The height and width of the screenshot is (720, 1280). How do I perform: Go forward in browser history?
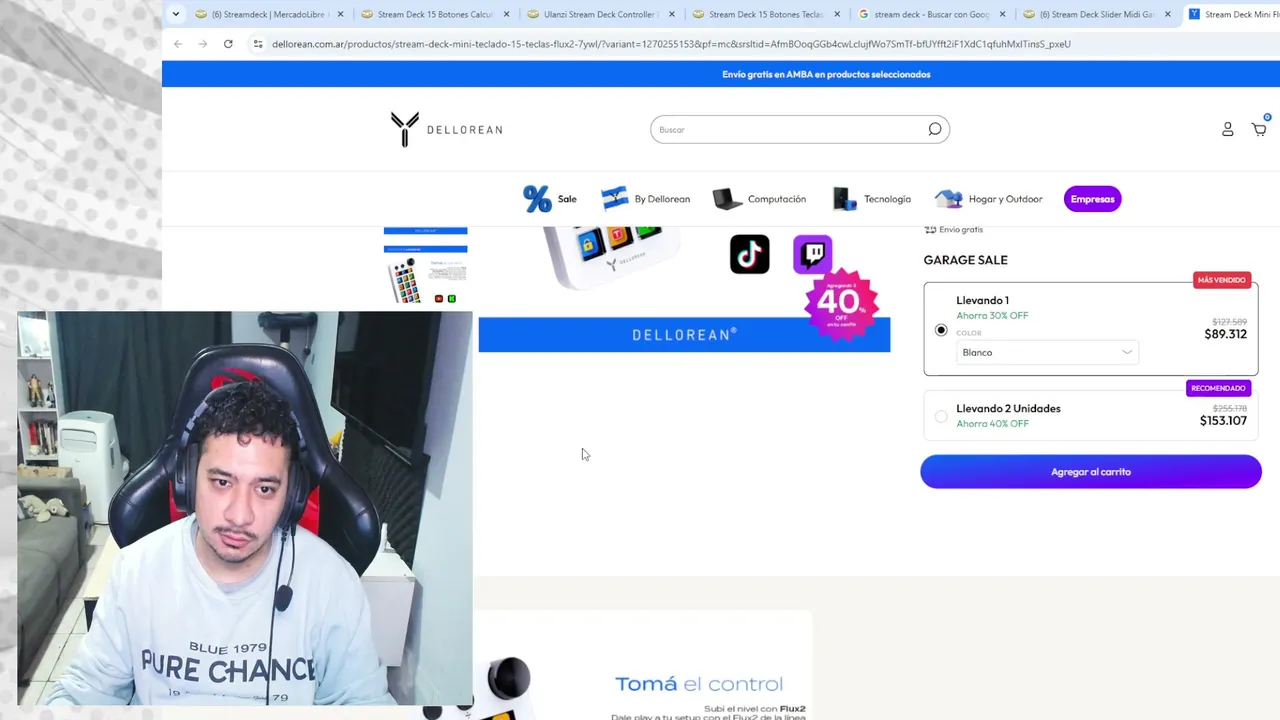click(x=203, y=44)
